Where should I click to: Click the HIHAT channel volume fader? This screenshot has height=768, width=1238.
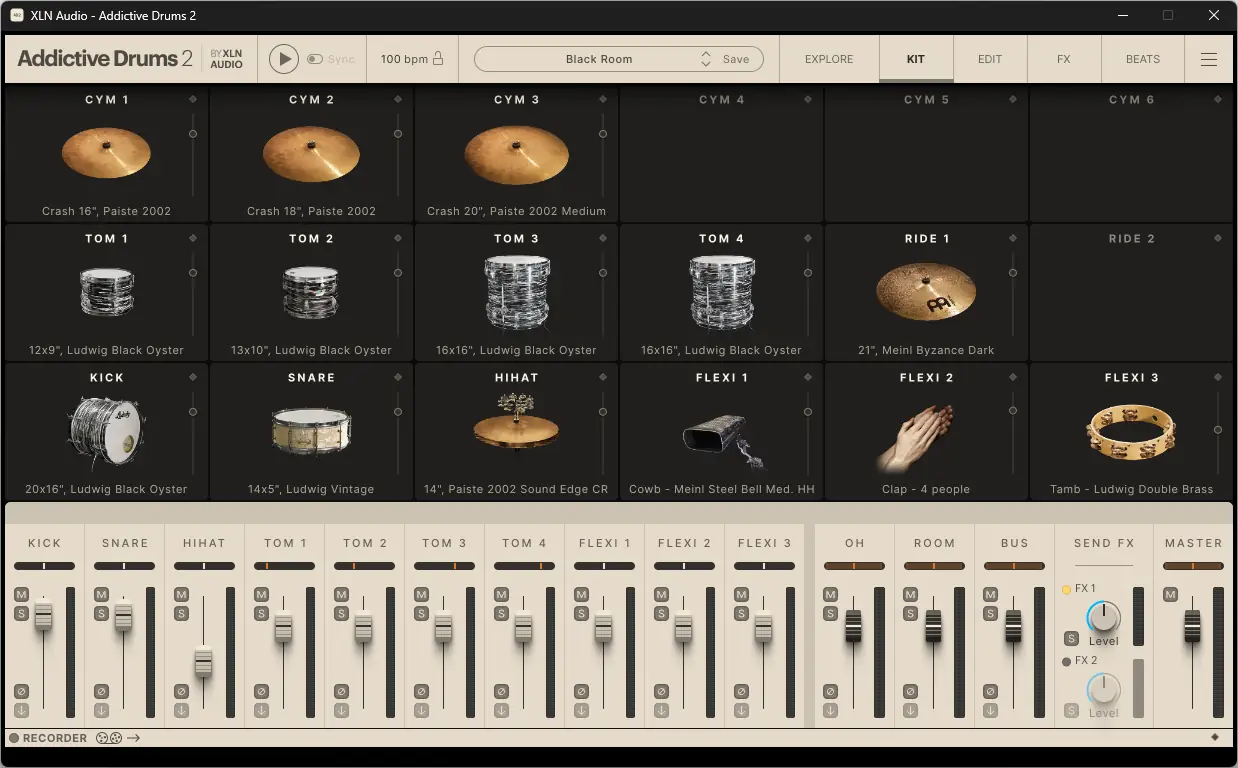point(204,663)
